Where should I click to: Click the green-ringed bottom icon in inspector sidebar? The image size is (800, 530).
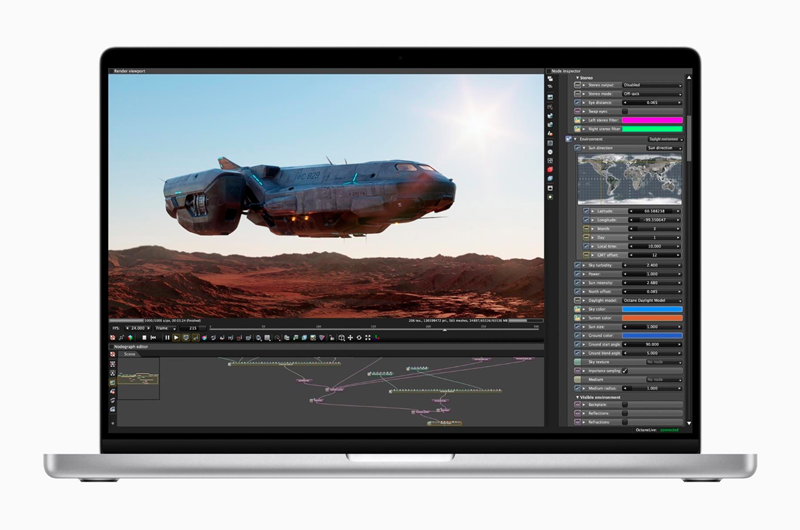click(x=550, y=197)
